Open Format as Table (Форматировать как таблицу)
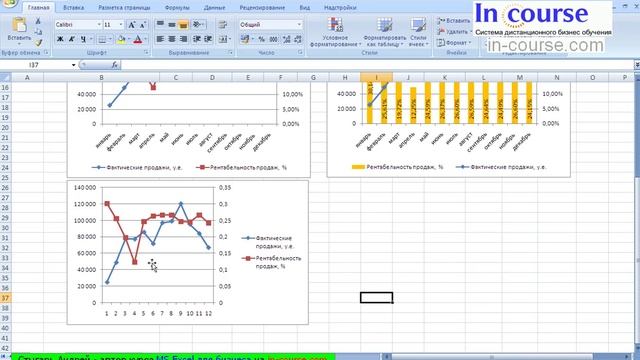640x360 pixels. coord(384,32)
